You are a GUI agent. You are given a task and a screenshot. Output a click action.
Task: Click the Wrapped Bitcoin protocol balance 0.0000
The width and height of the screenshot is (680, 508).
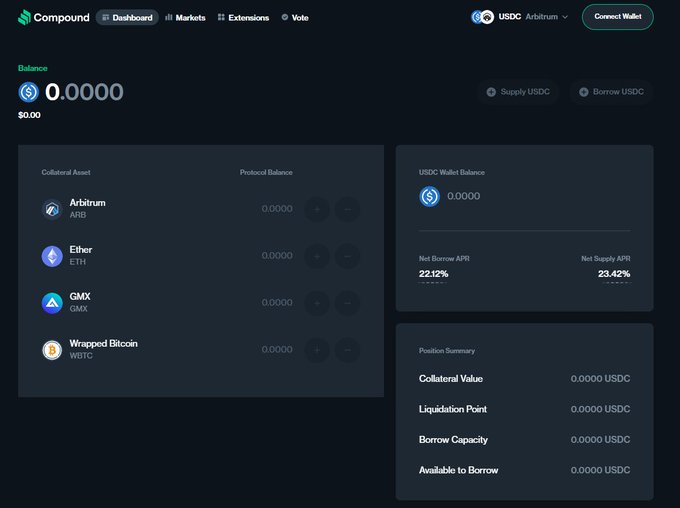277,349
